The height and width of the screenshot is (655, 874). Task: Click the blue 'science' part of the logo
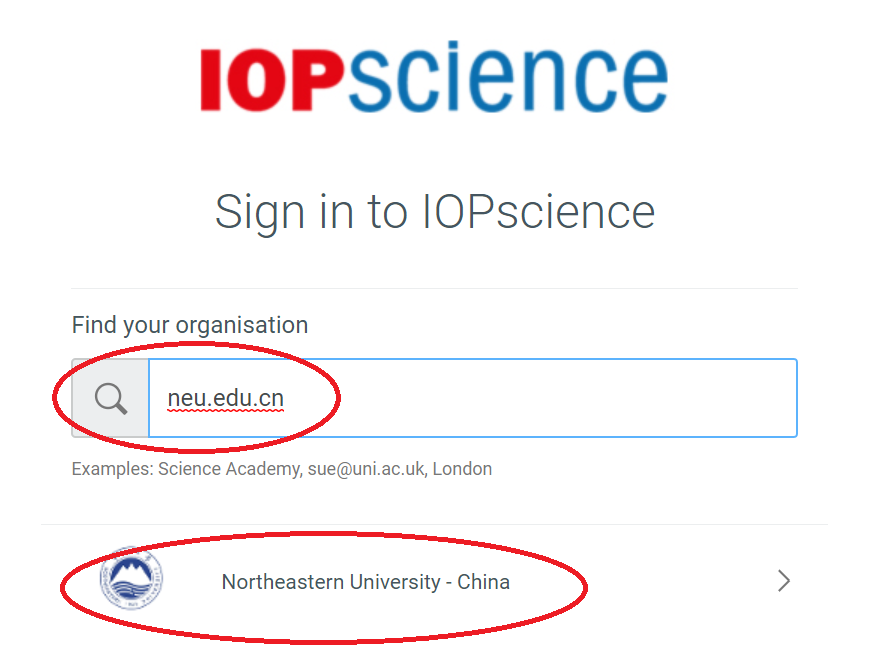click(x=507, y=78)
